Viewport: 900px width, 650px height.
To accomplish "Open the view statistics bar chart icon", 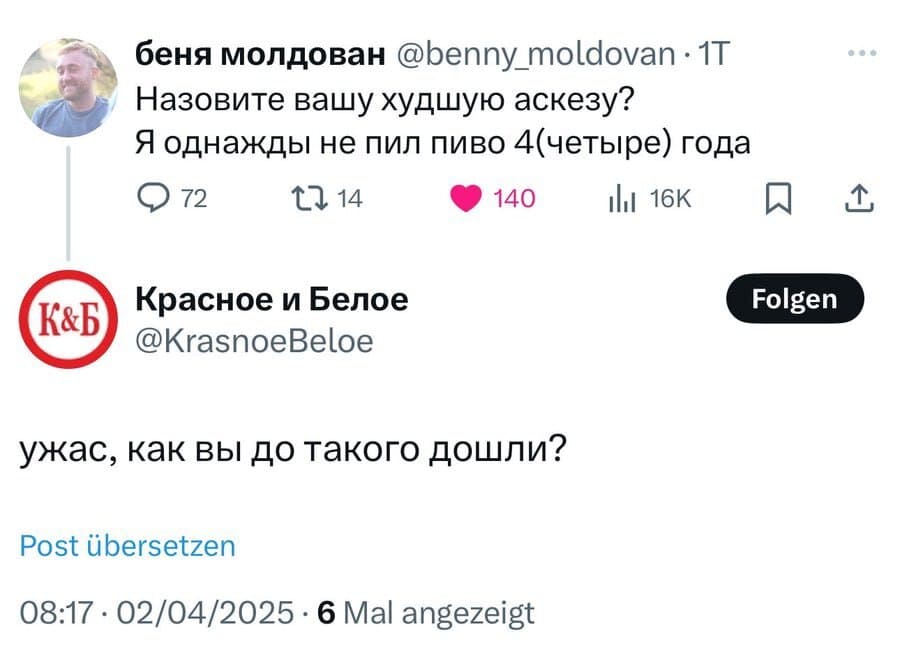I will pos(622,199).
